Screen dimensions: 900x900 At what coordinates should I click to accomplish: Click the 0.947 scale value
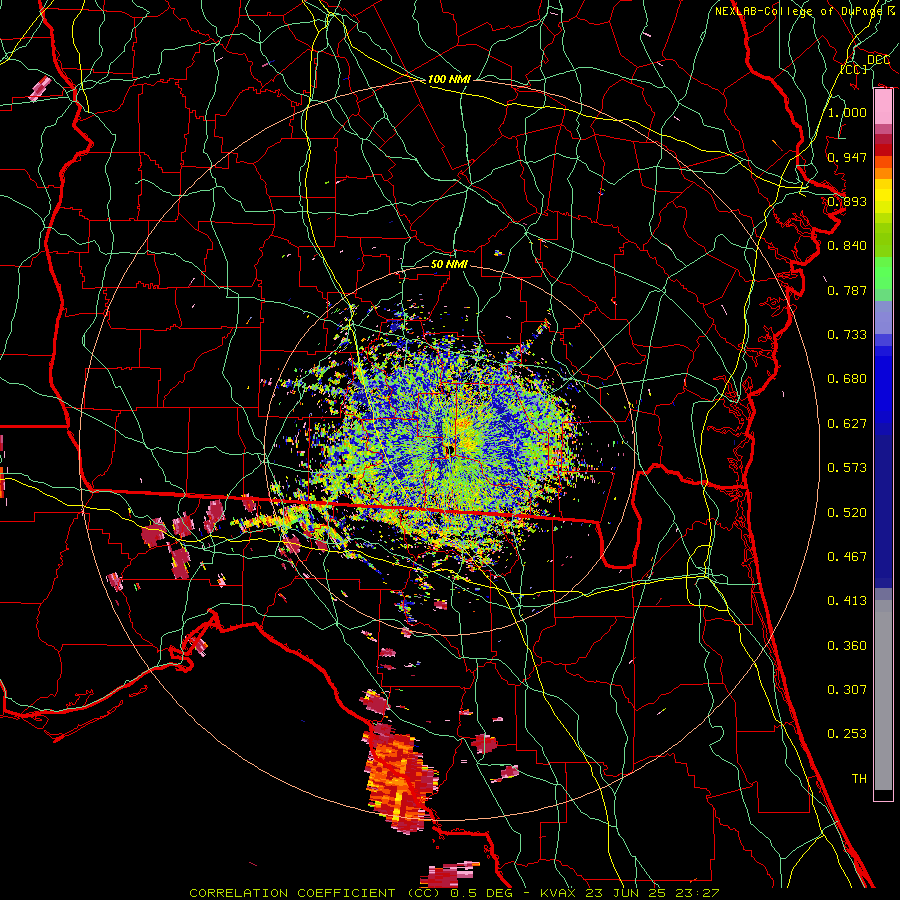847,157
